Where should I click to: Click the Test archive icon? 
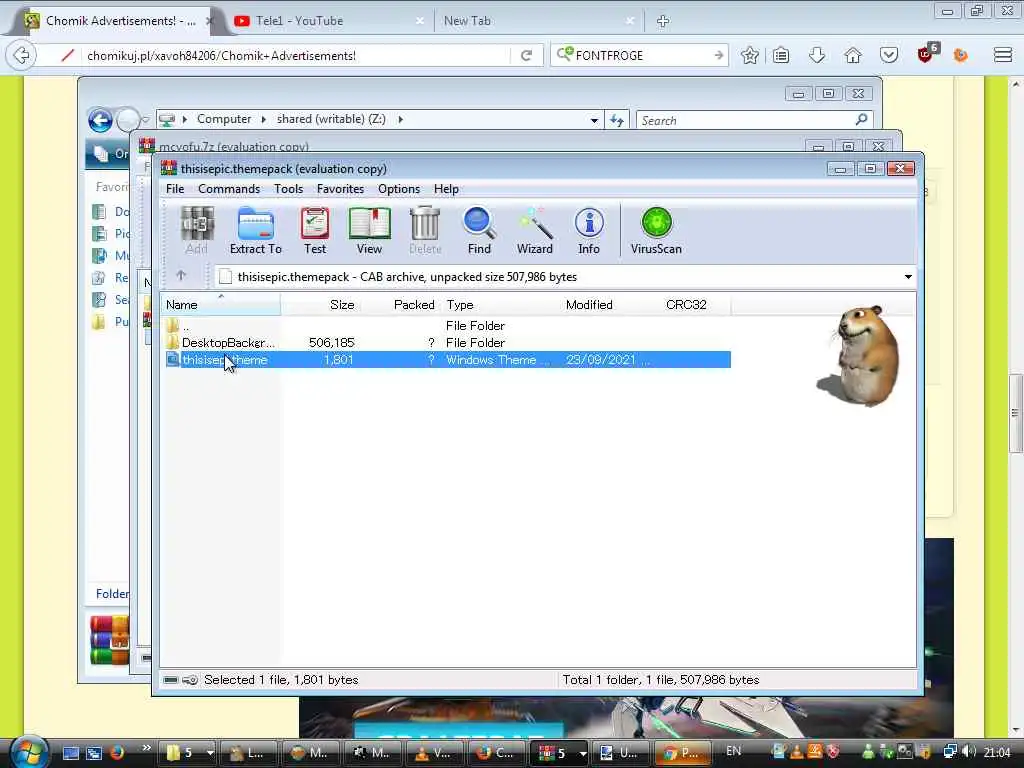point(315,230)
